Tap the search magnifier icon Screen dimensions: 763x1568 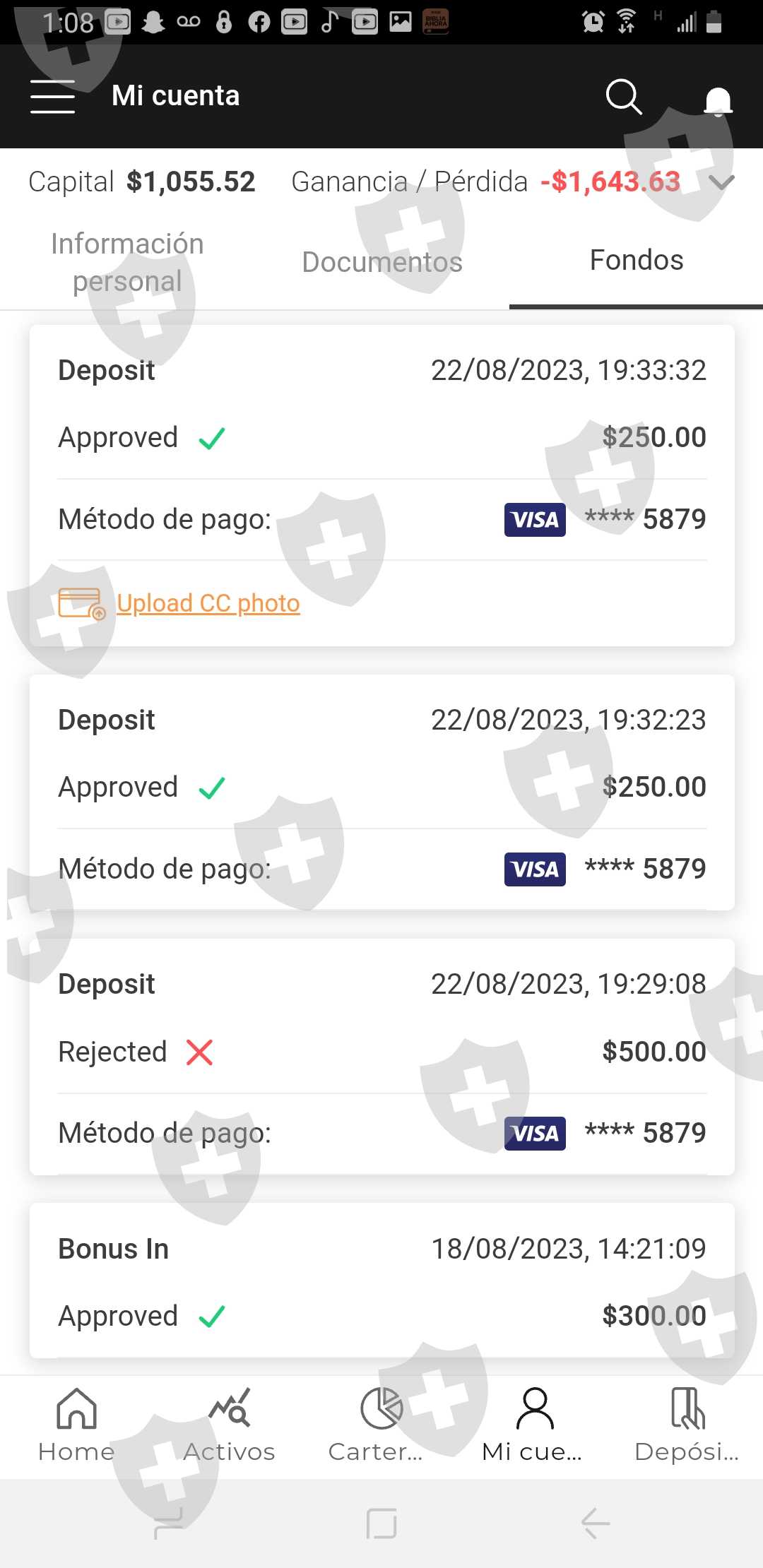tap(623, 96)
